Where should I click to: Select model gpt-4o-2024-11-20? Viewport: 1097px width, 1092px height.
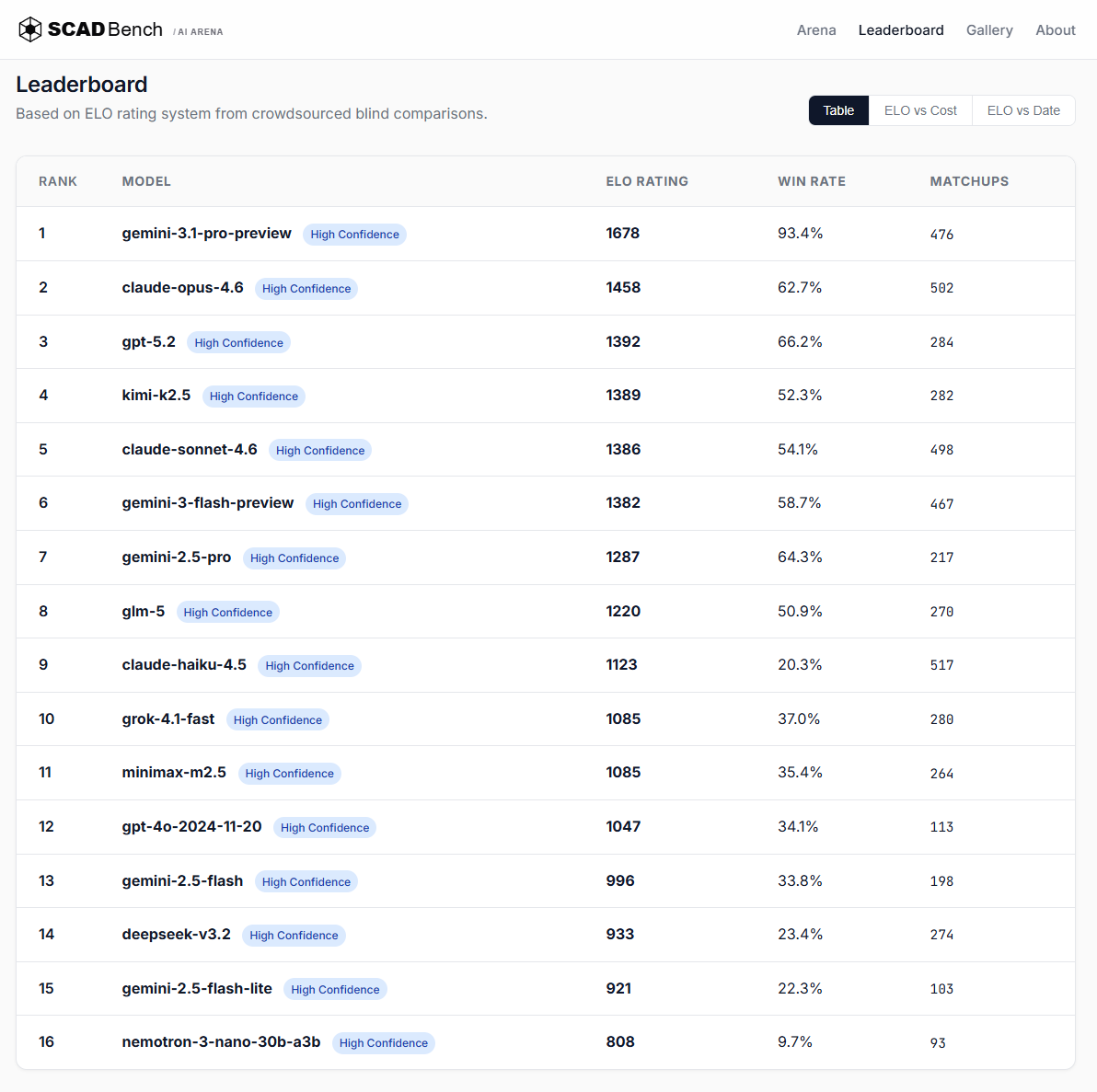(x=191, y=827)
